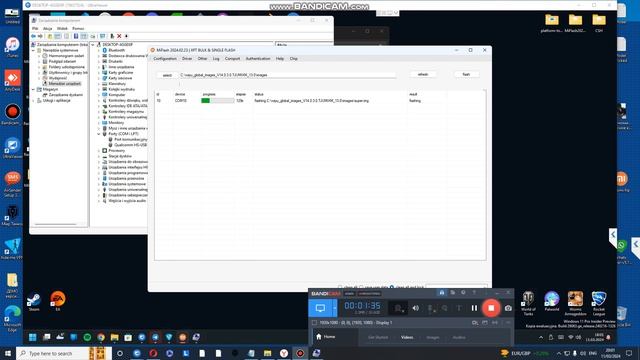Screen dimensions: 640x360
Task: Open the Configuration menu in MiFlash
Action: tap(165, 59)
